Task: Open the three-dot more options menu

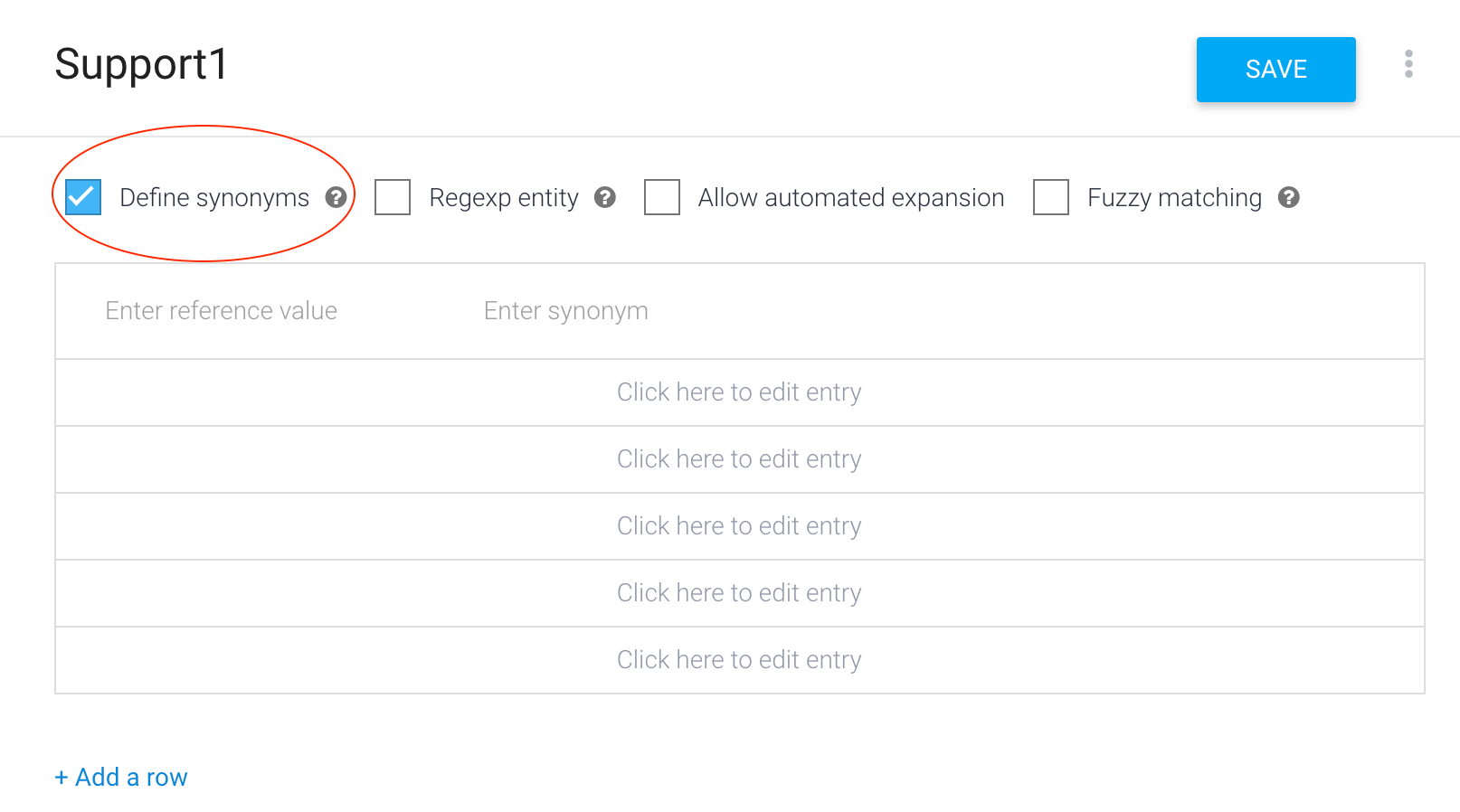Action: (1408, 64)
